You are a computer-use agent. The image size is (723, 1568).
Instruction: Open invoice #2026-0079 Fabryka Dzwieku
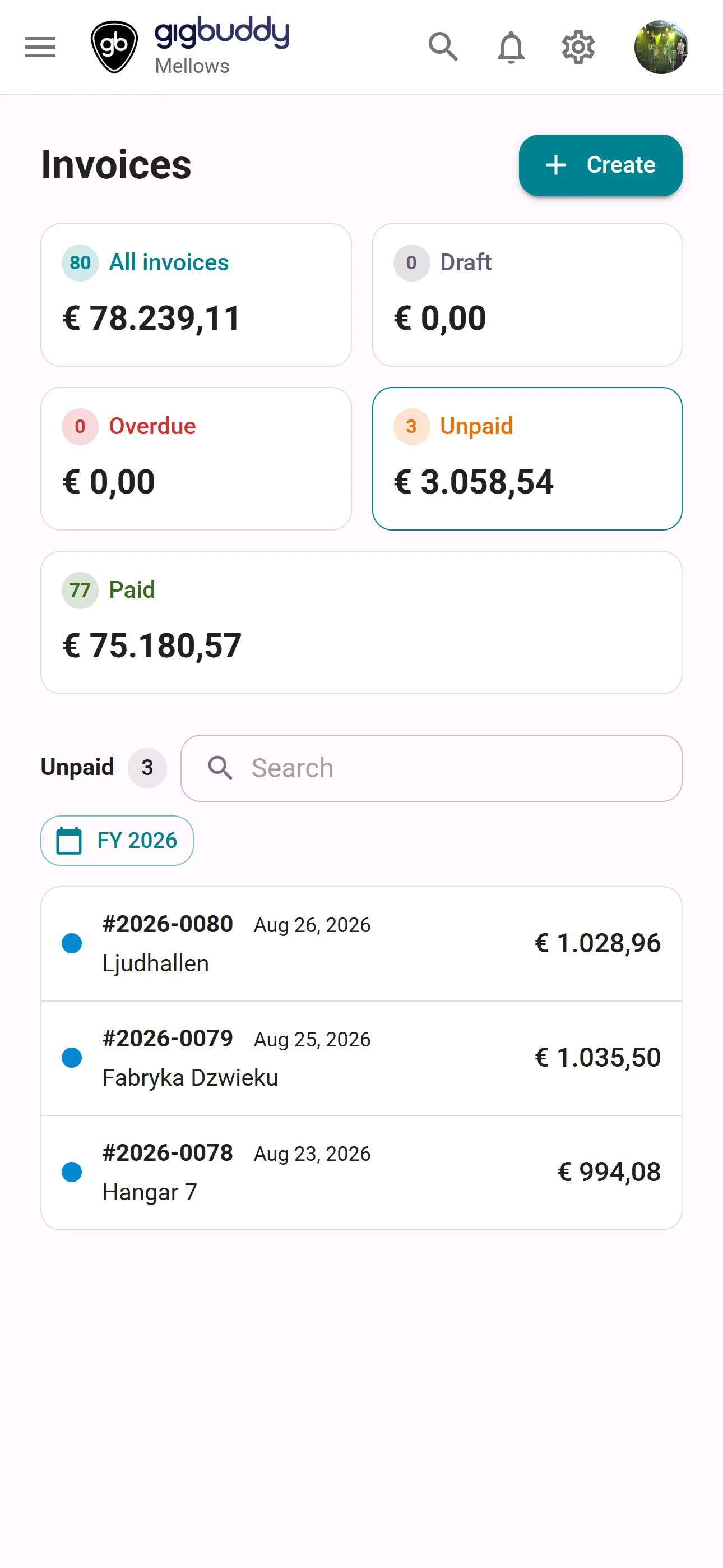[x=361, y=1058]
